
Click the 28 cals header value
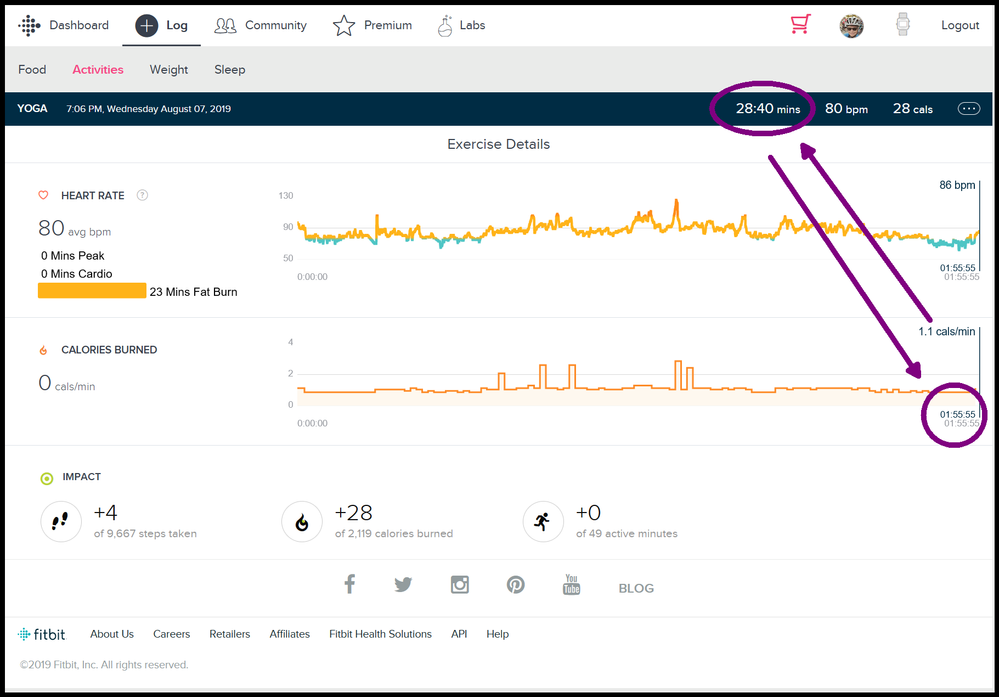click(x=912, y=108)
